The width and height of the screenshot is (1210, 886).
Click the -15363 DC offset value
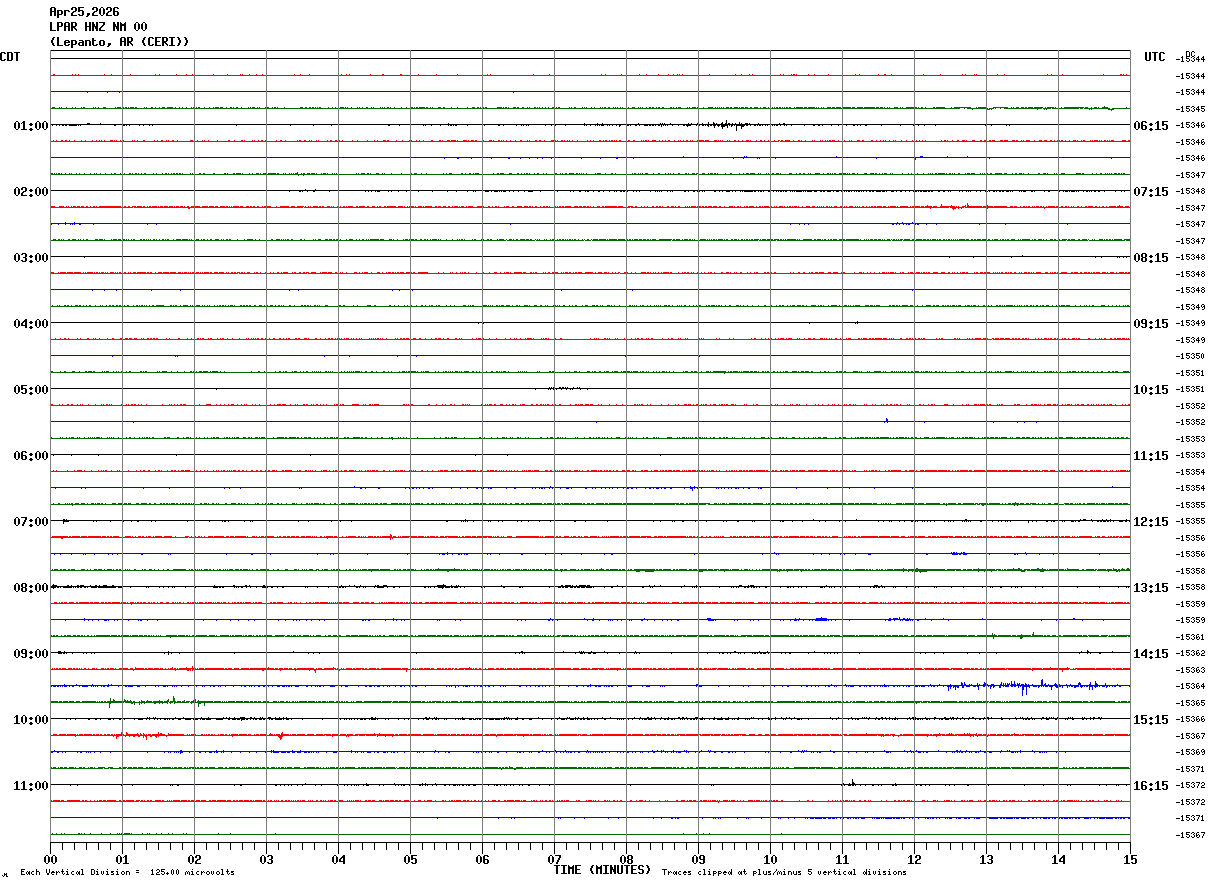(x=1190, y=670)
